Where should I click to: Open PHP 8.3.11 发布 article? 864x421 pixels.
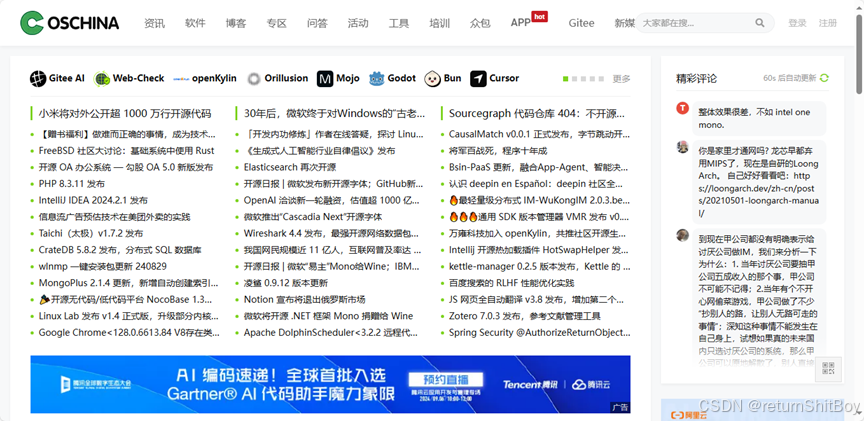click(x=72, y=183)
